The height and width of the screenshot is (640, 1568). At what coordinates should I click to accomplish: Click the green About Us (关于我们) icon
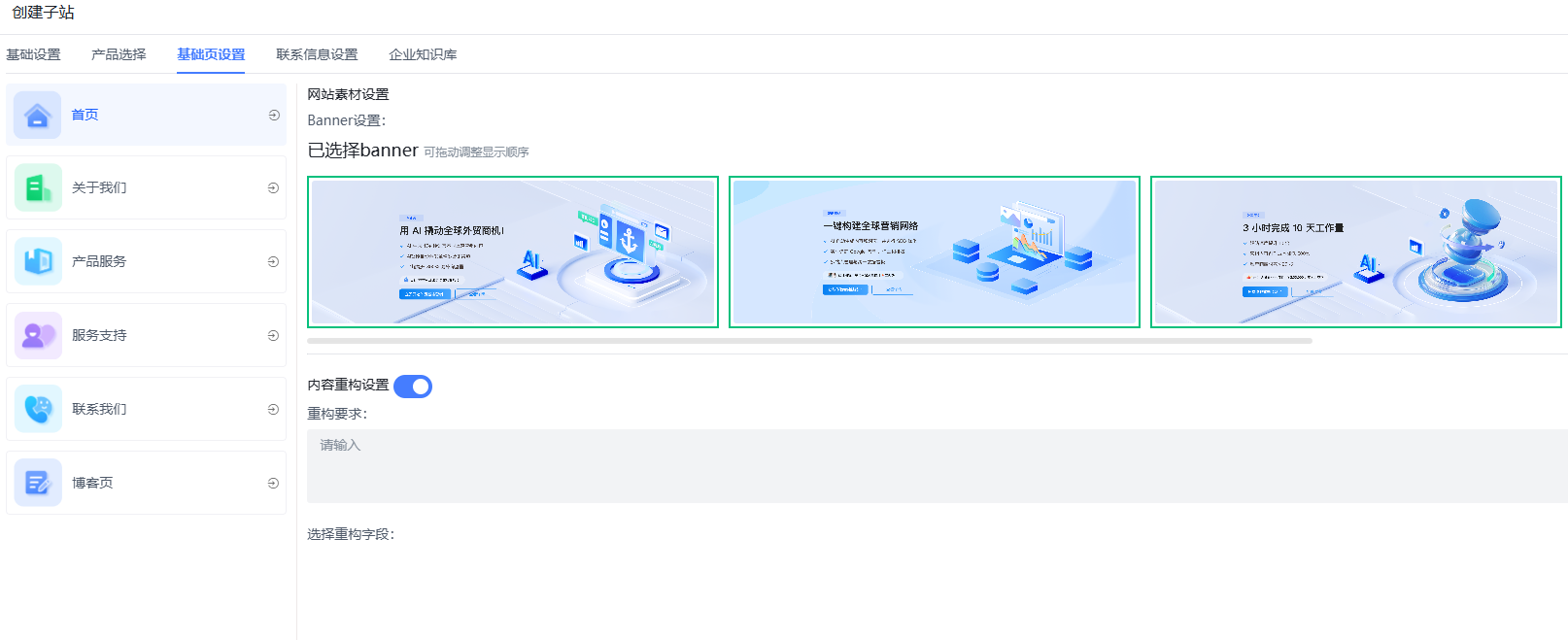tap(38, 188)
